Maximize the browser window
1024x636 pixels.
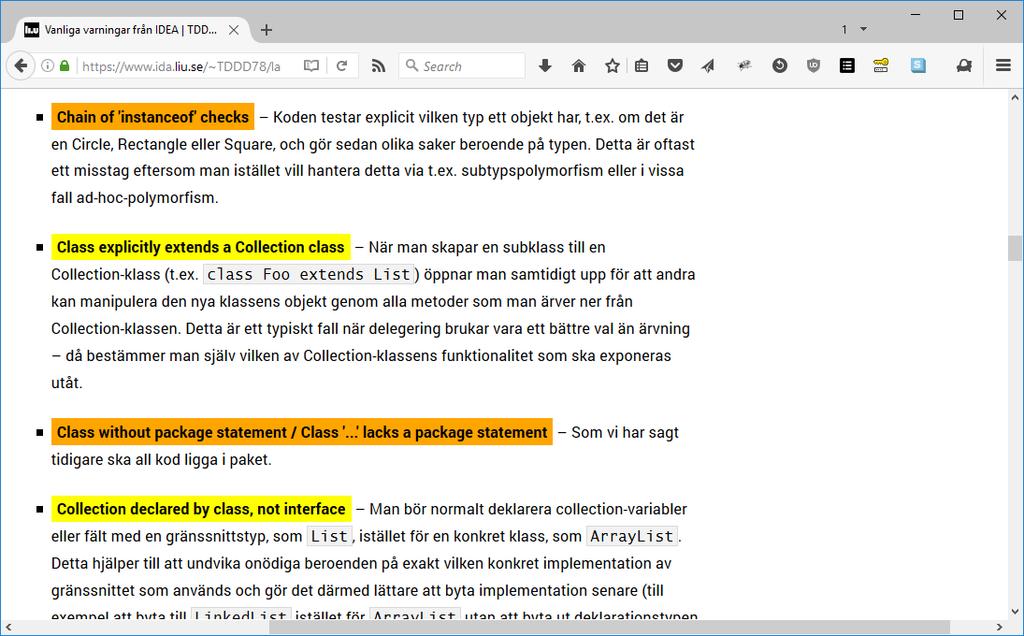click(x=958, y=14)
